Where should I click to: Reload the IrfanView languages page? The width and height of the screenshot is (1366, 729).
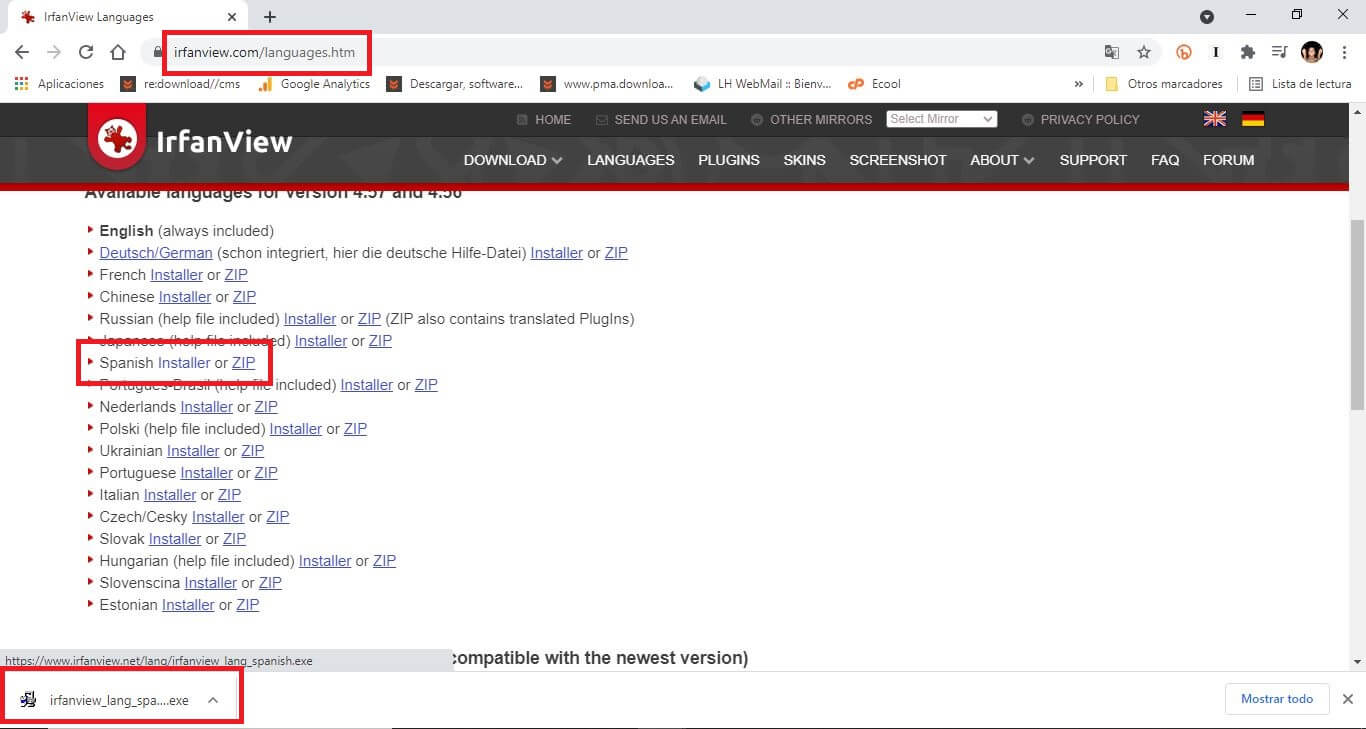[x=86, y=52]
